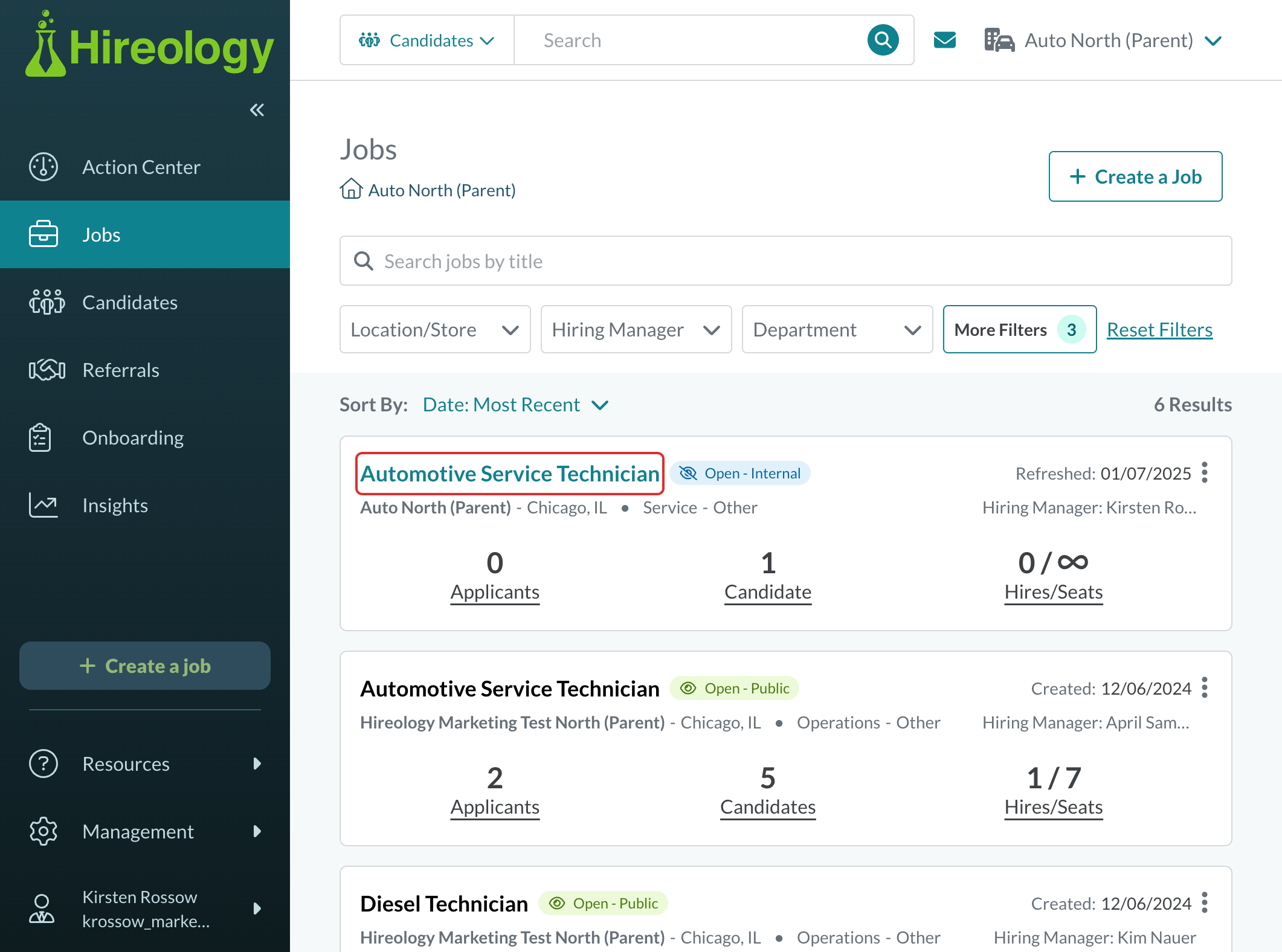Click the Kirsten Rossow user icon
The height and width of the screenshot is (952, 1282).
click(42, 909)
